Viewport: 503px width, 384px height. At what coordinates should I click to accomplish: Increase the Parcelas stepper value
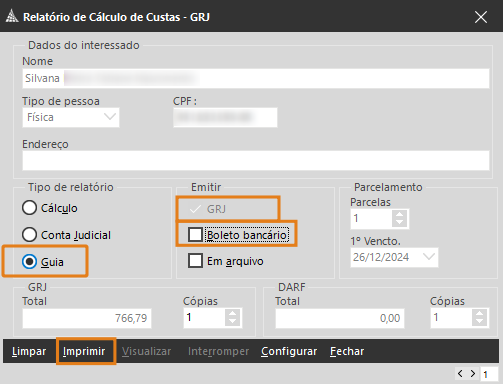pos(399,214)
